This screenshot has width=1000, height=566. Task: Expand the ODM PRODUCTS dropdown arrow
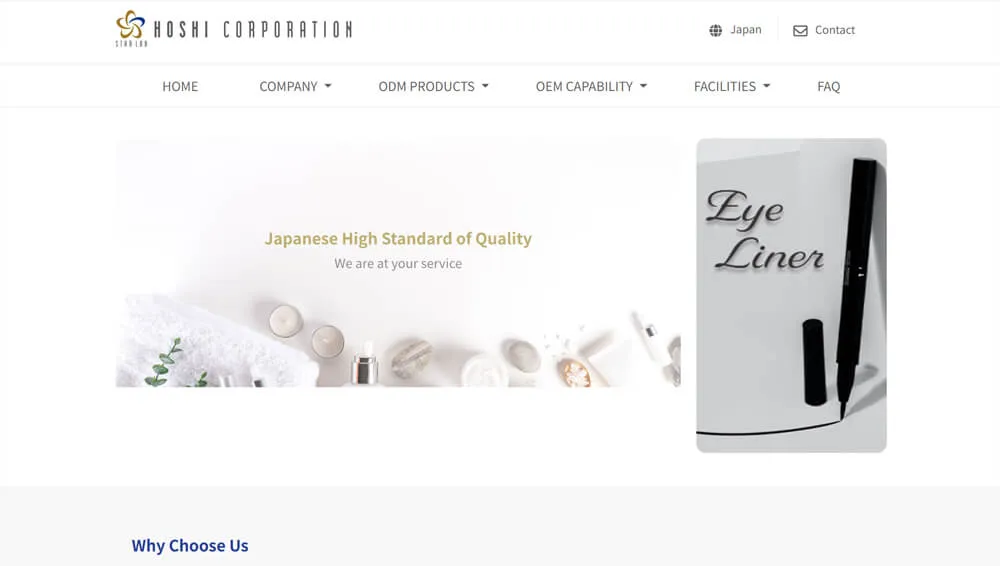[x=485, y=86]
